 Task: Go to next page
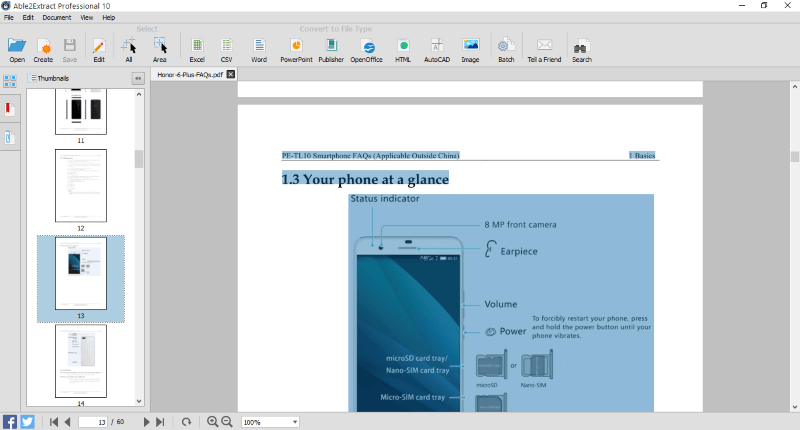click(x=146, y=422)
